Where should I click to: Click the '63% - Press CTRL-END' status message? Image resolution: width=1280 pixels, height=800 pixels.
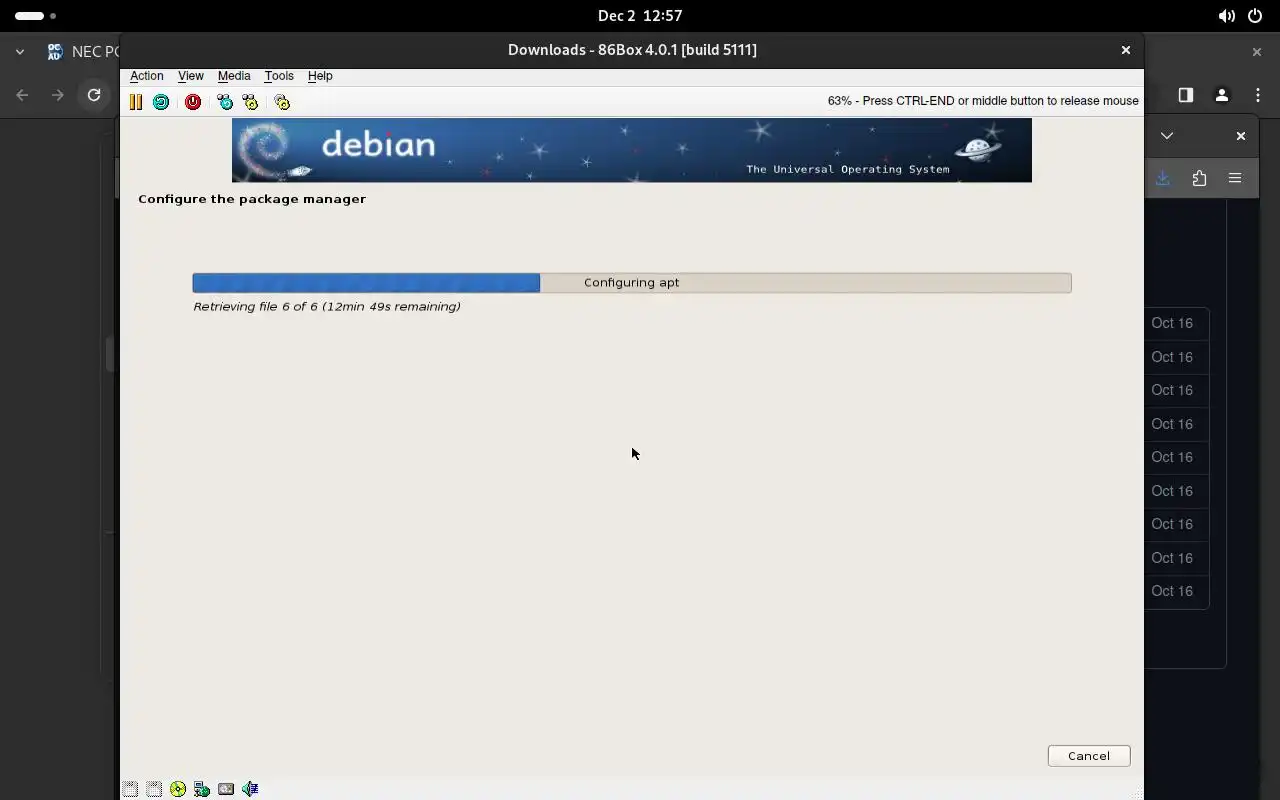(983, 101)
